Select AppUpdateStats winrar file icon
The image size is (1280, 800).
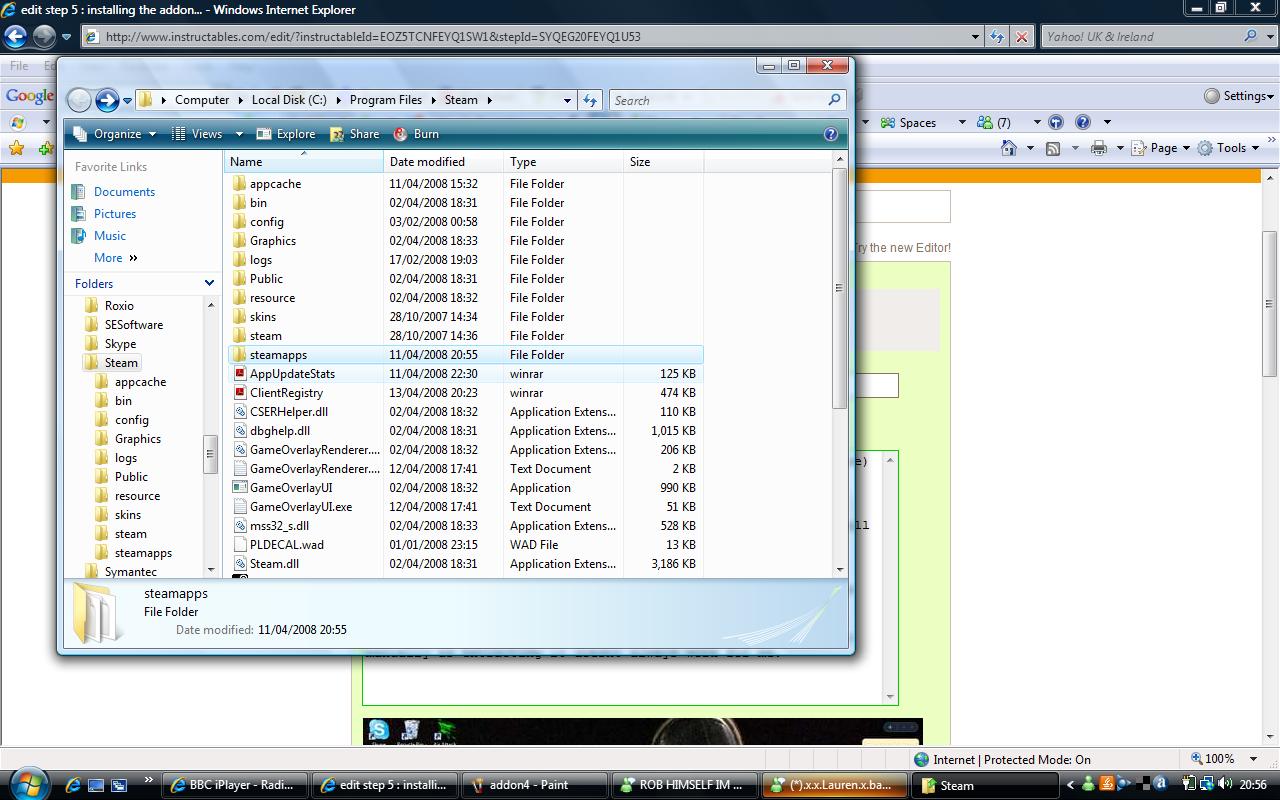pyautogui.click(x=239, y=374)
